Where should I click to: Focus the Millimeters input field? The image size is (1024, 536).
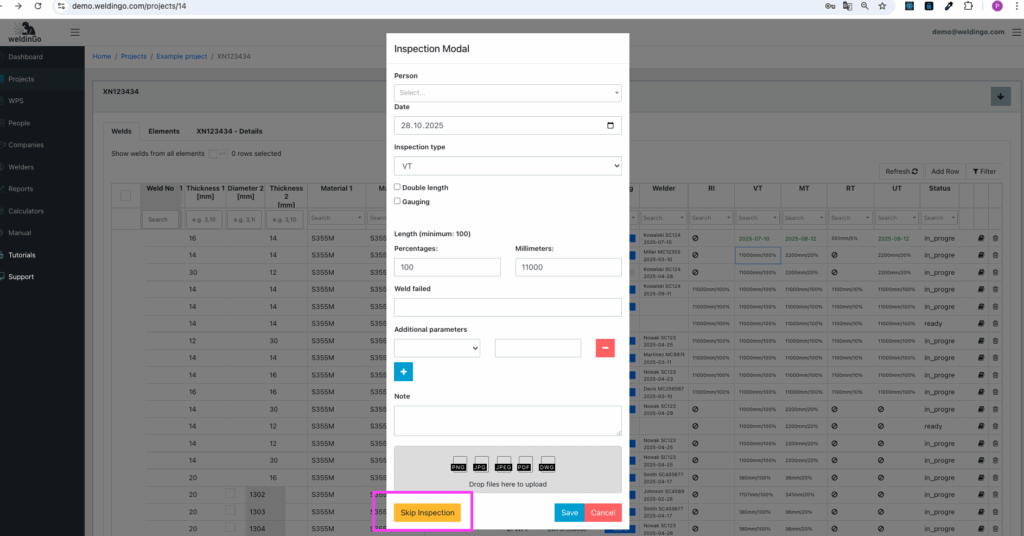click(568, 267)
